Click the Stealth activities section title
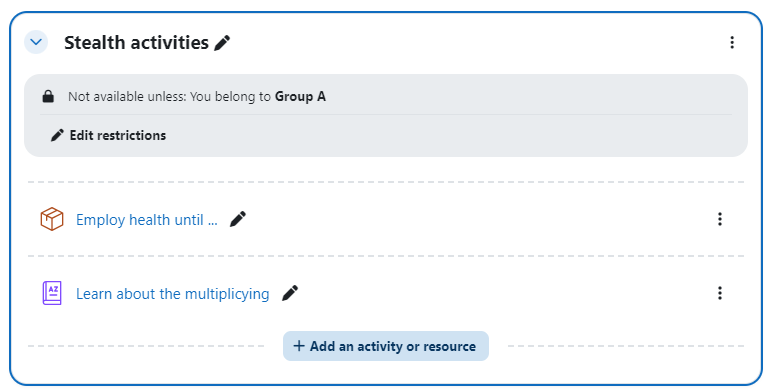The height and width of the screenshot is (392, 767). [x=136, y=43]
